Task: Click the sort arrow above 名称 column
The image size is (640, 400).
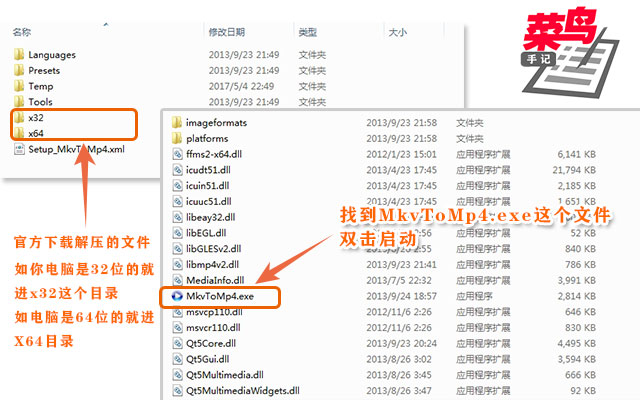Action: tap(106, 24)
